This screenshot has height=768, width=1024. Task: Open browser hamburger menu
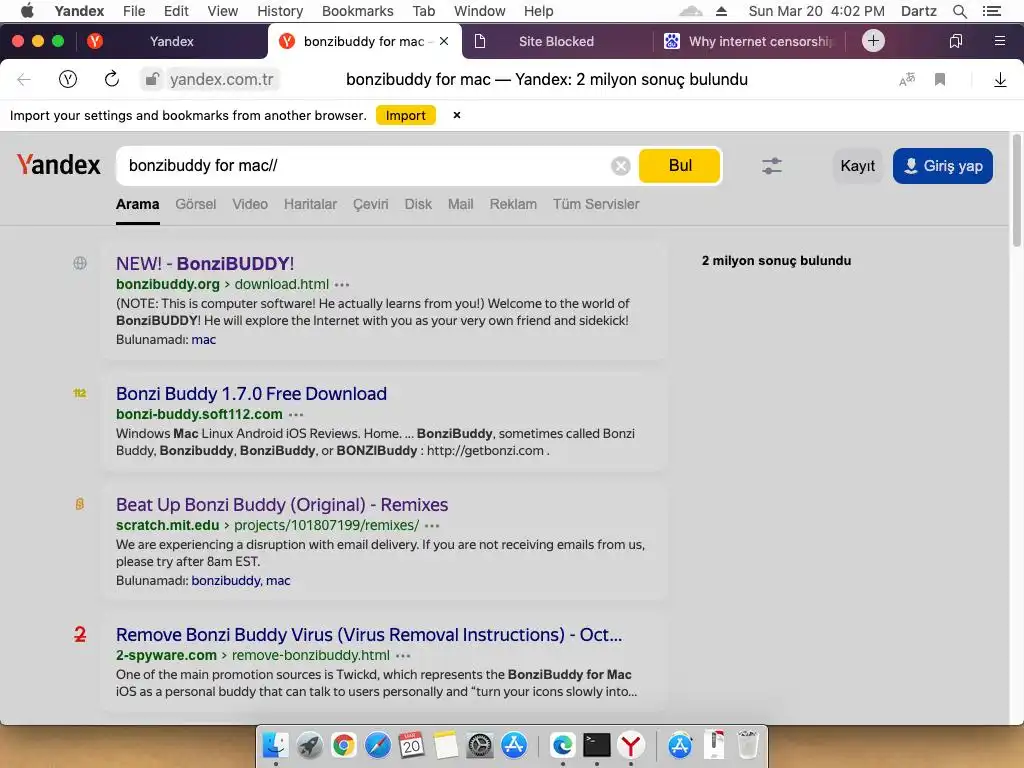[999, 41]
